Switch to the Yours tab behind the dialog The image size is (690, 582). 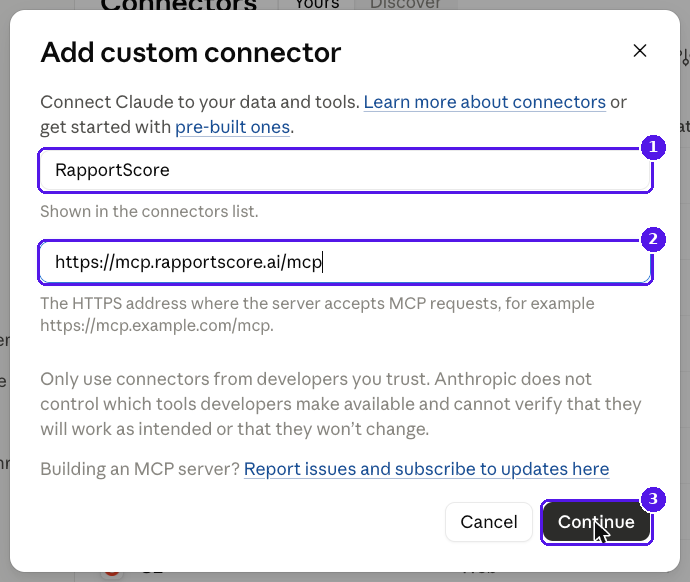click(317, 4)
